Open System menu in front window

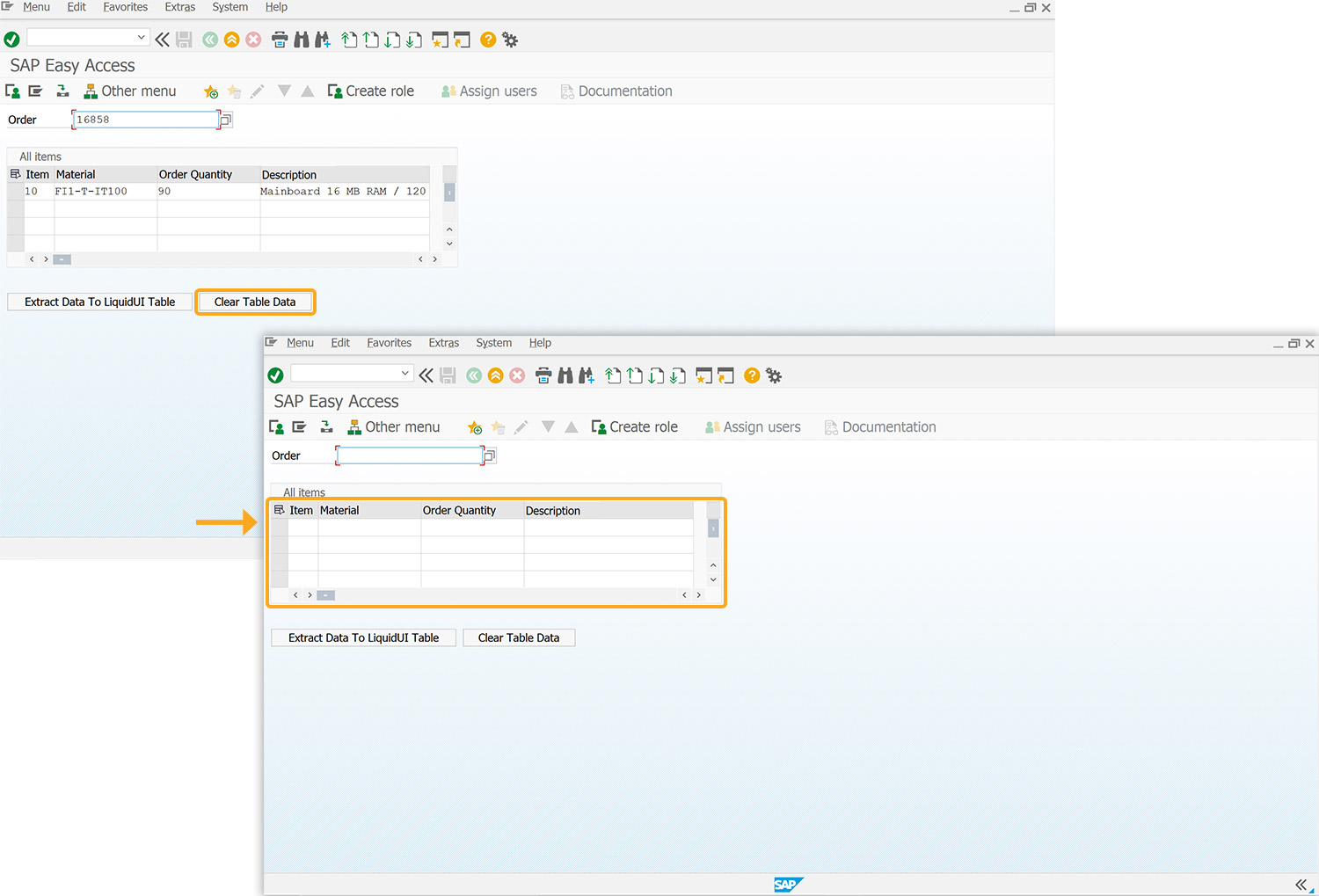(x=494, y=343)
